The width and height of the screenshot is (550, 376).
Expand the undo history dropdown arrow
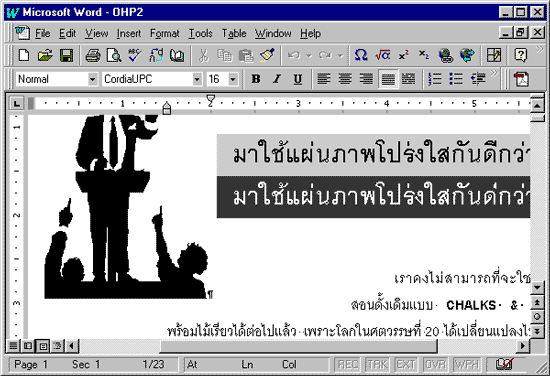coord(309,55)
